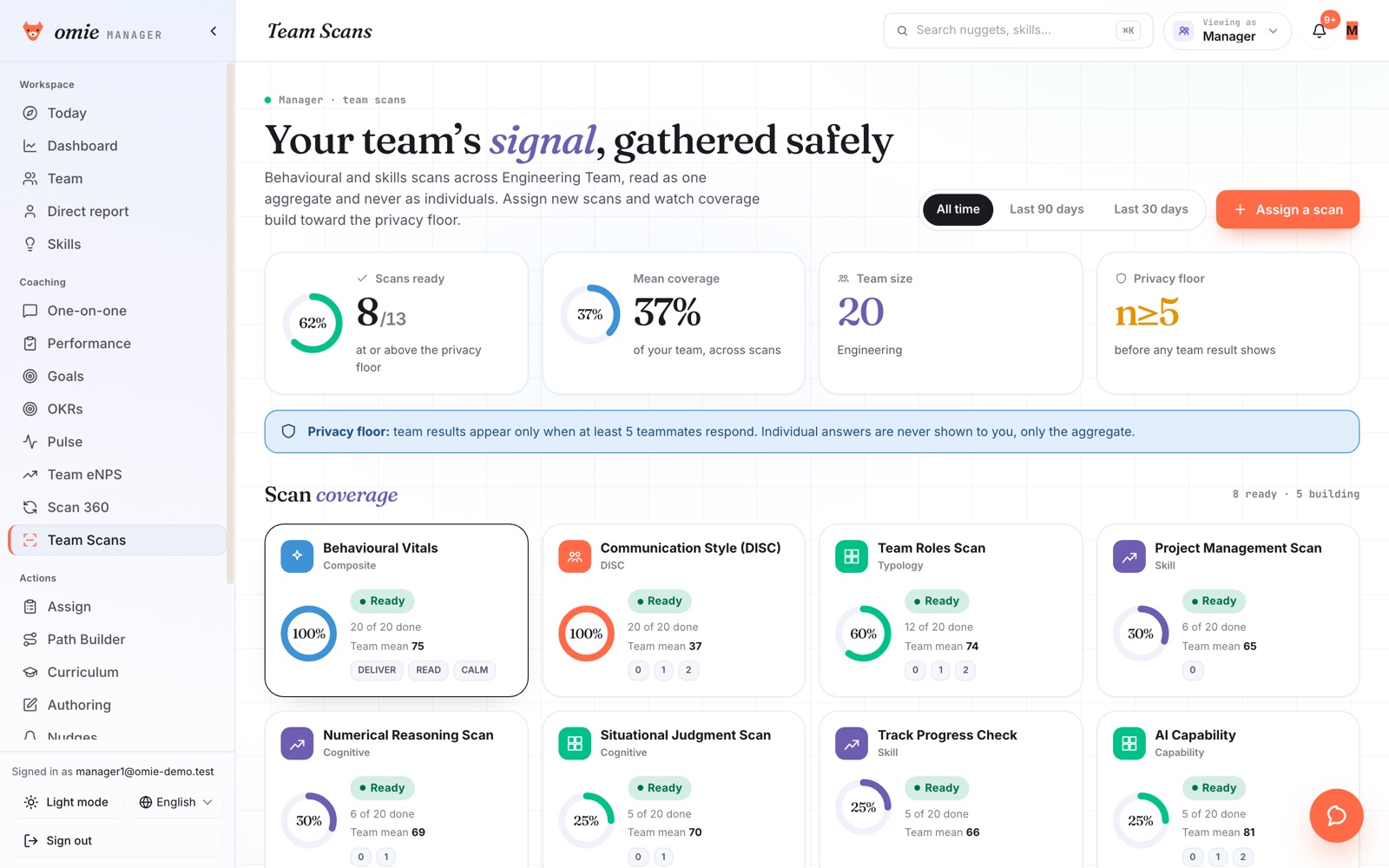The width and height of the screenshot is (1389, 868).
Task: Click the manager1@omie-demo.test email text
Action: point(144,772)
